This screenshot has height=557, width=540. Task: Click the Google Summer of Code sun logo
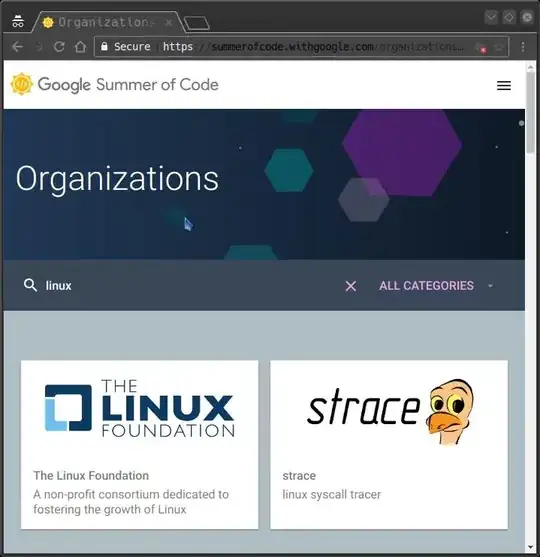click(x=22, y=84)
